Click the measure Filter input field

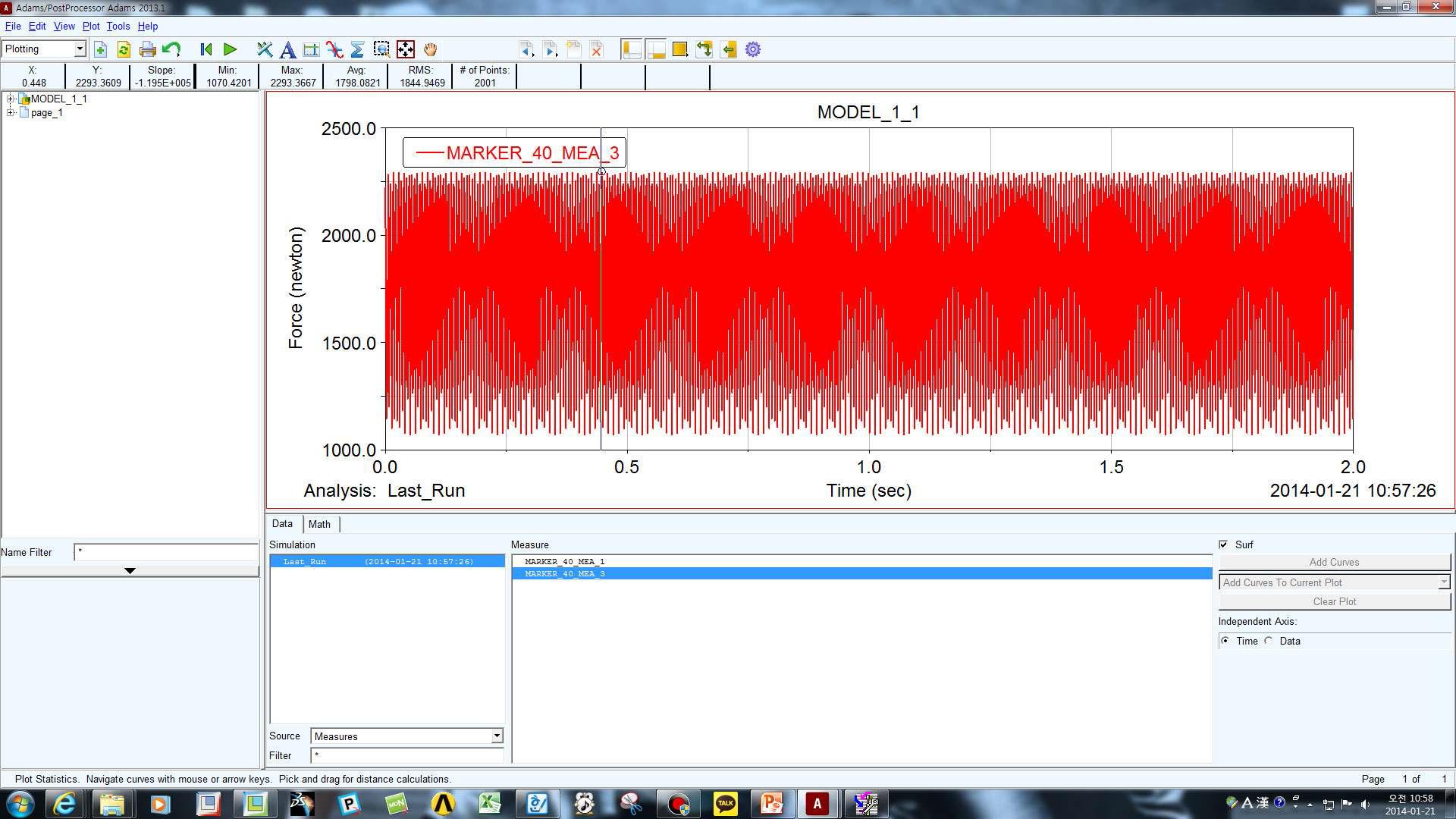[x=407, y=755]
